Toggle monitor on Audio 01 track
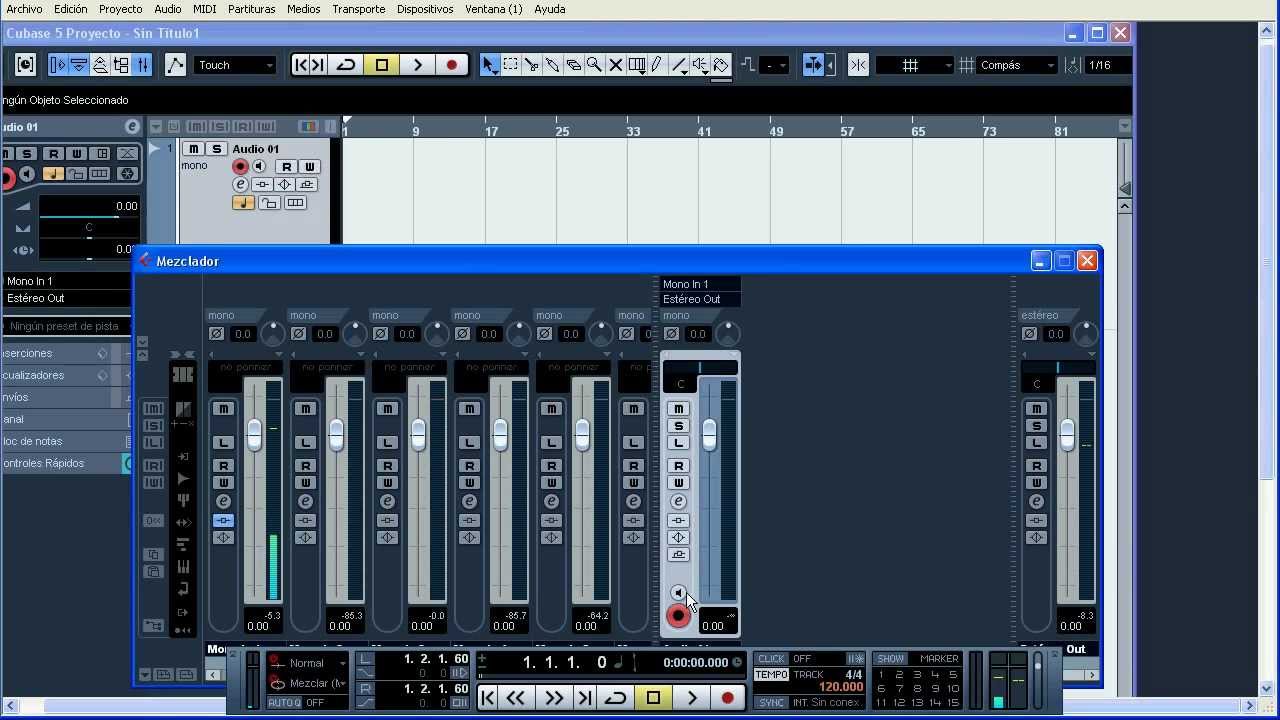 [x=259, y=166]
